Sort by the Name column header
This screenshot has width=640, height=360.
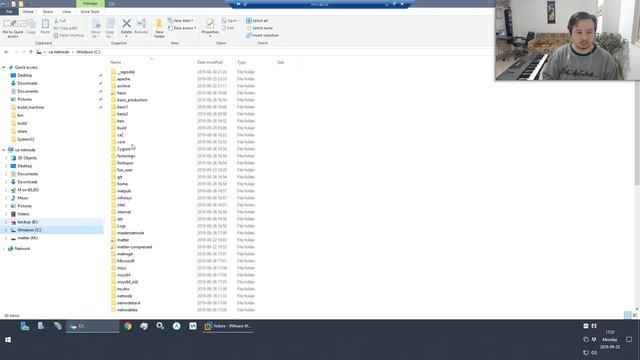tap(116, 62)
